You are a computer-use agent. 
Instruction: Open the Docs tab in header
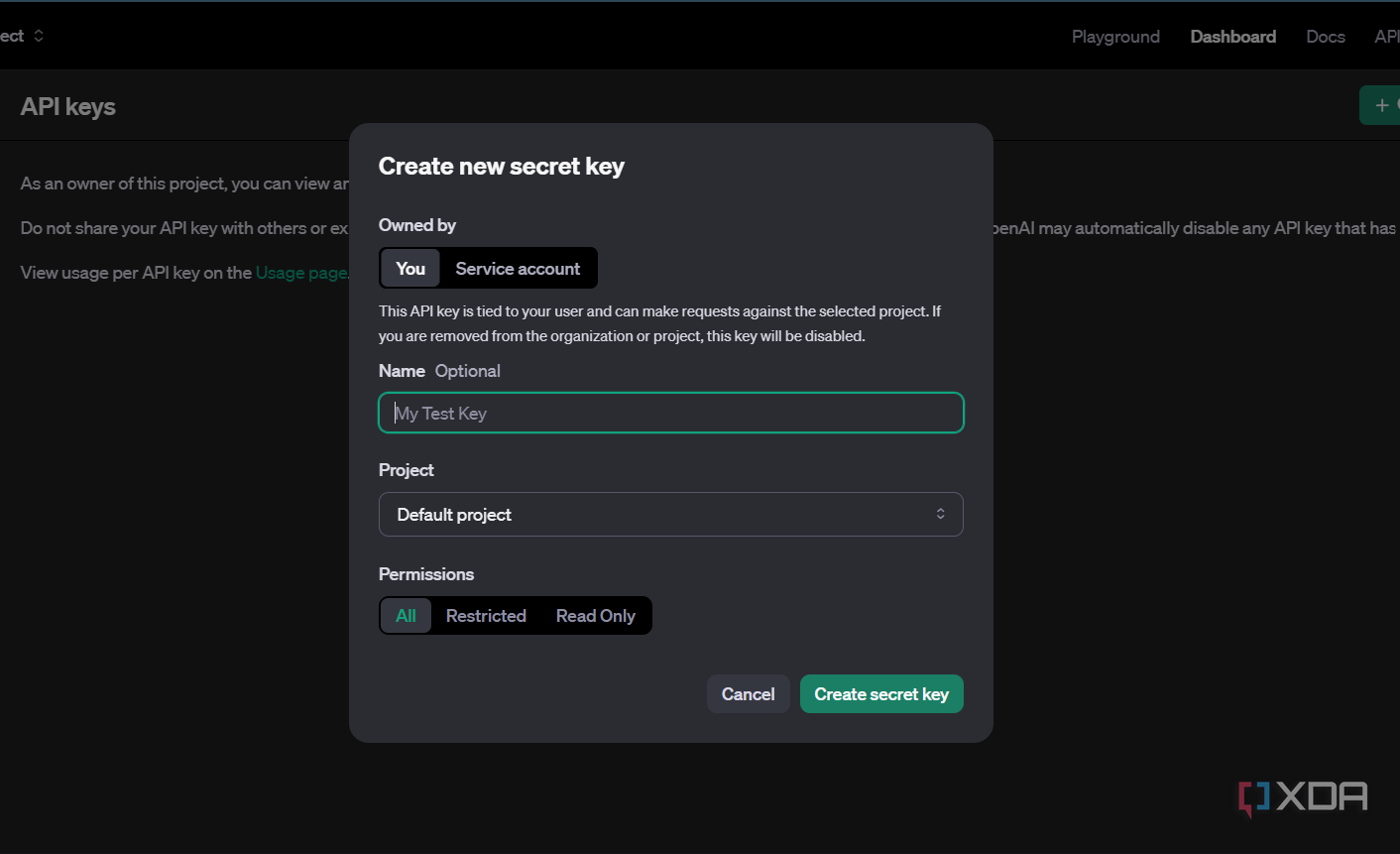(x=1326, y=37)
